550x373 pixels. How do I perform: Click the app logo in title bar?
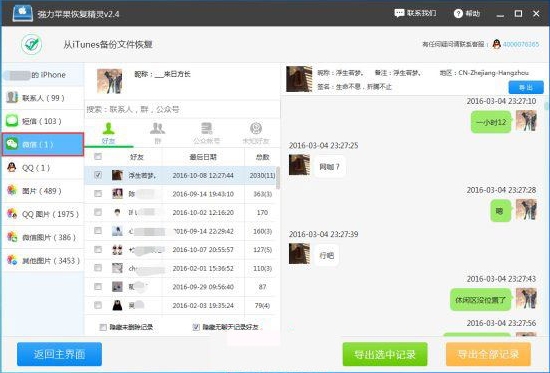(23, 13)
